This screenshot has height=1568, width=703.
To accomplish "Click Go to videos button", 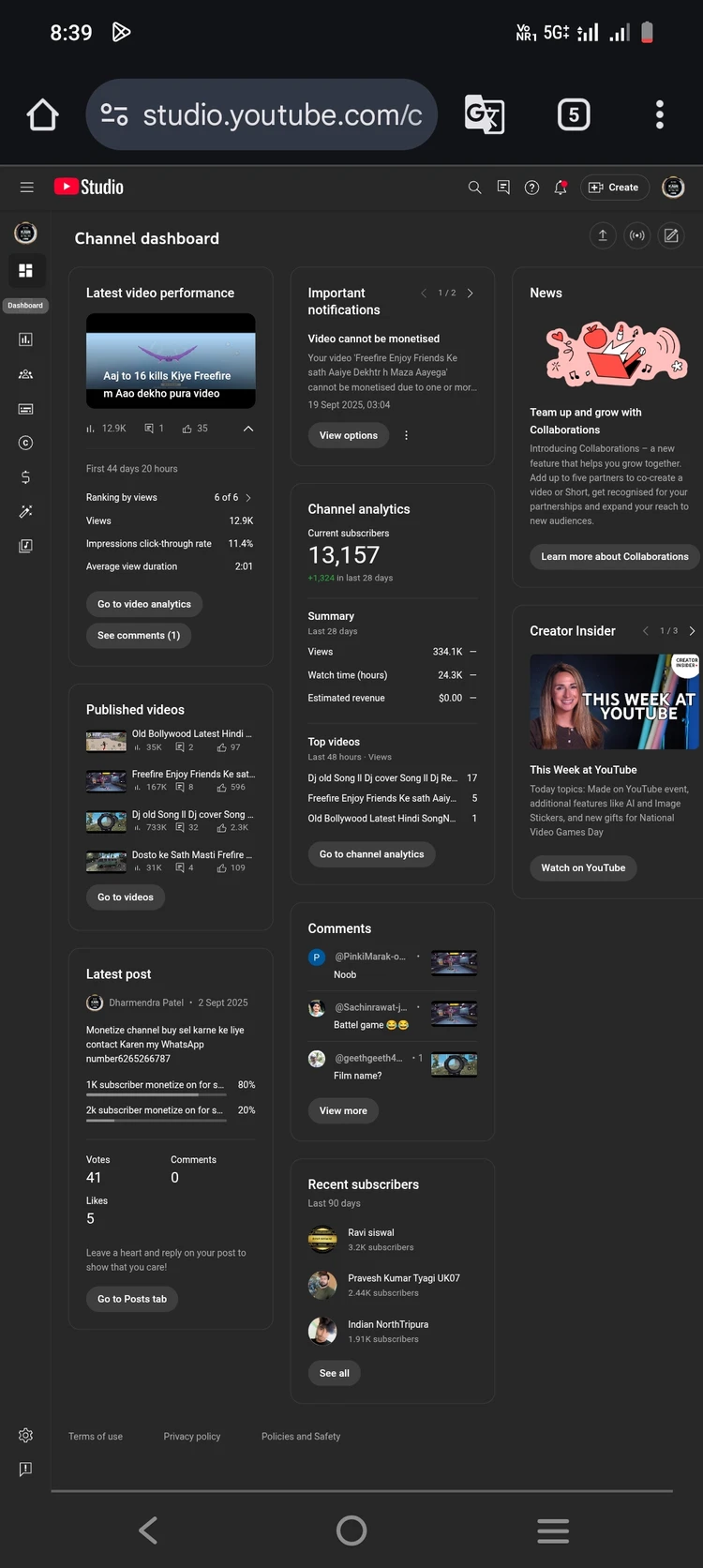I will click(126, 897).
